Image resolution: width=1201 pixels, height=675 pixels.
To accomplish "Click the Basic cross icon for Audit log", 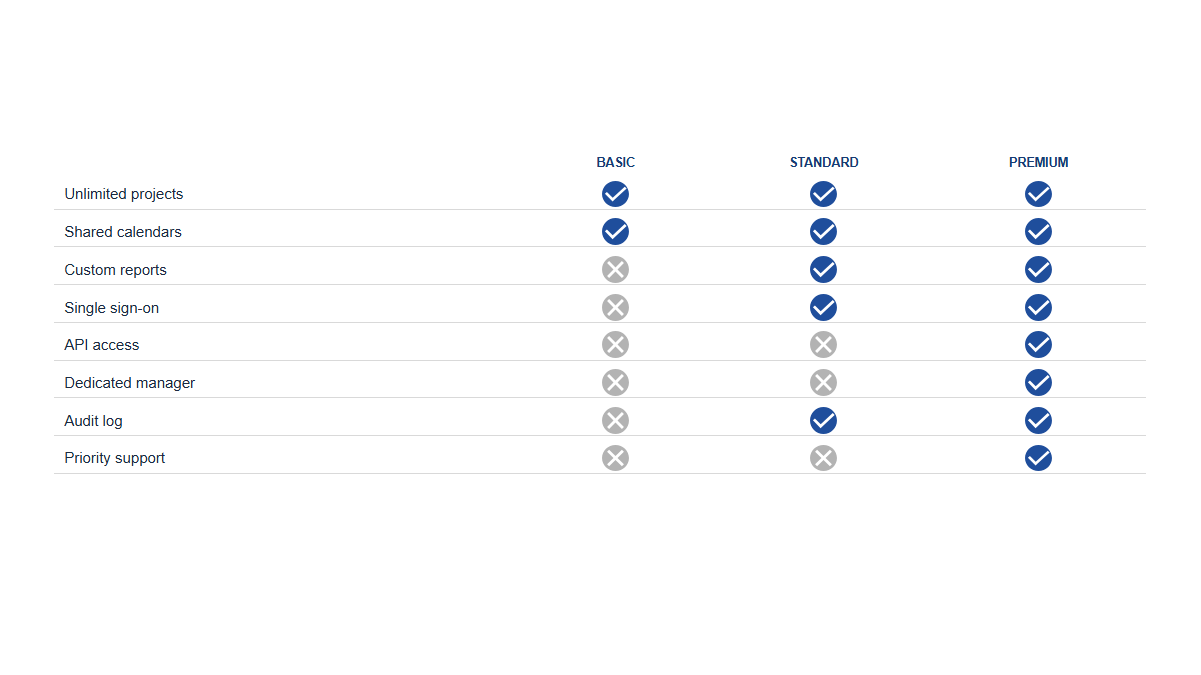I will (x=615, y=420).
